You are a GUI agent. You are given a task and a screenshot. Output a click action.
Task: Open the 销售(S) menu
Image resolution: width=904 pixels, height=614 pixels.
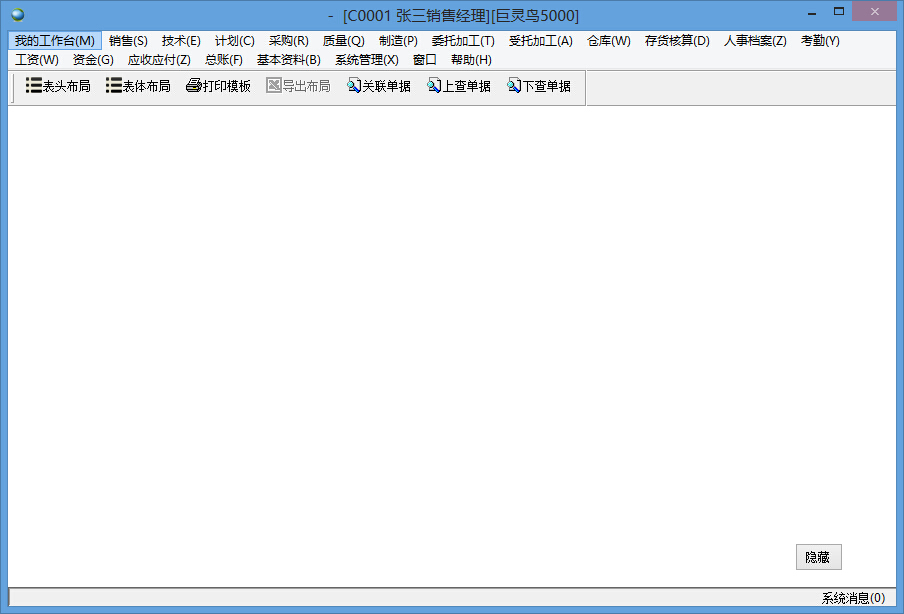128,41
